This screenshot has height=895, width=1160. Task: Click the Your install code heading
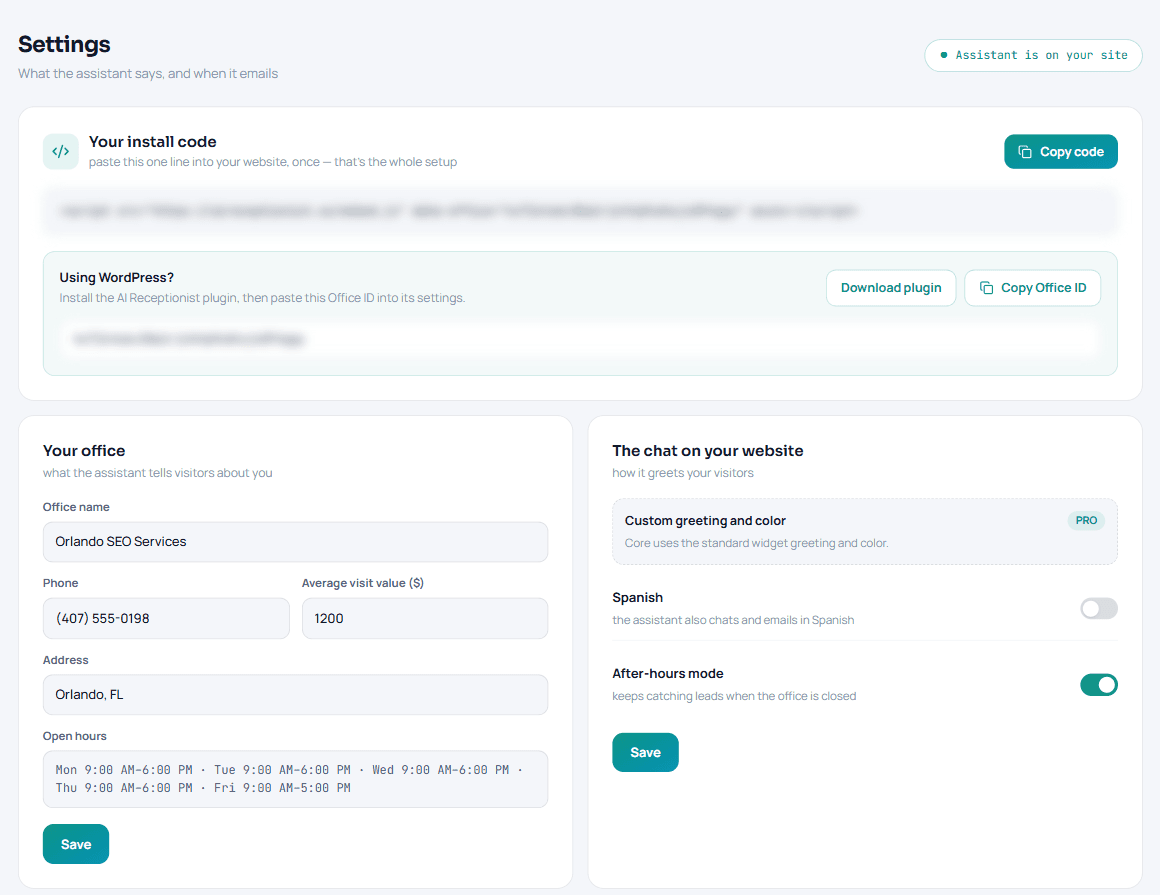pyautogui.click(x=152, y=141)
